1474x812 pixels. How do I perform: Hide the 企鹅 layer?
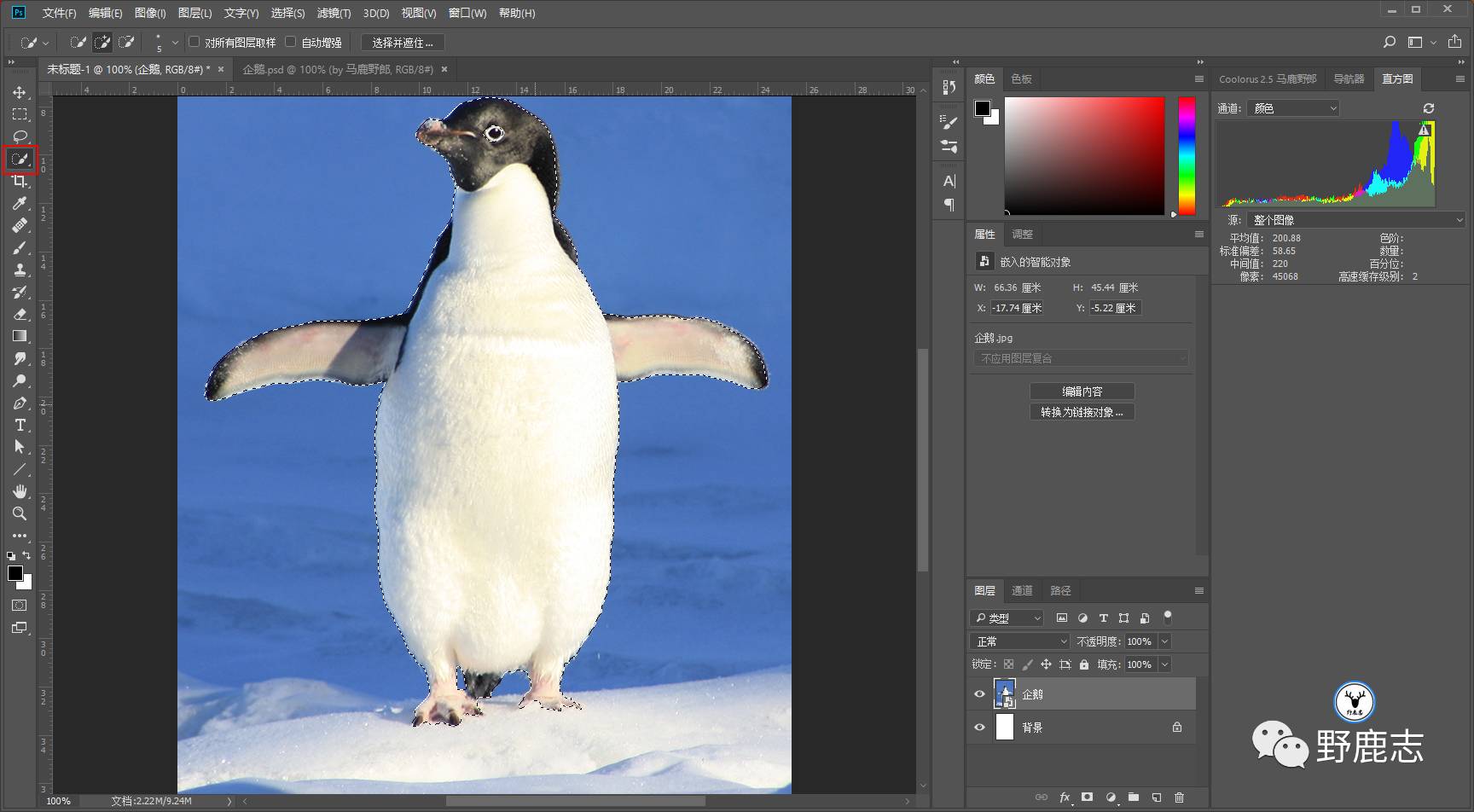click(x=979, y=694)
